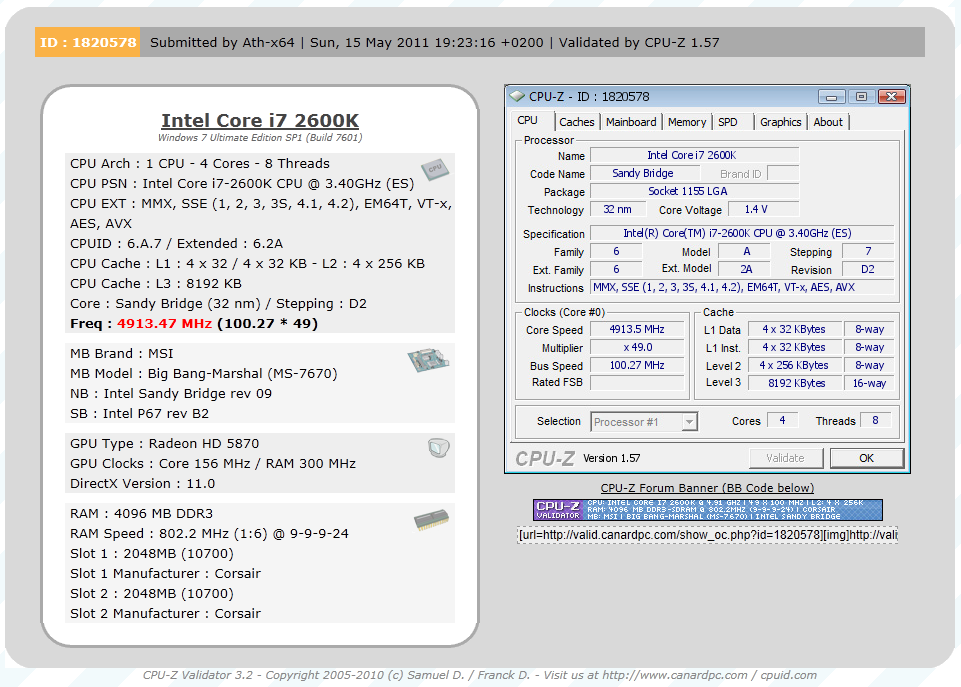Click the Level 2 4 x 256 KBytes value

(x=794, y=365)
